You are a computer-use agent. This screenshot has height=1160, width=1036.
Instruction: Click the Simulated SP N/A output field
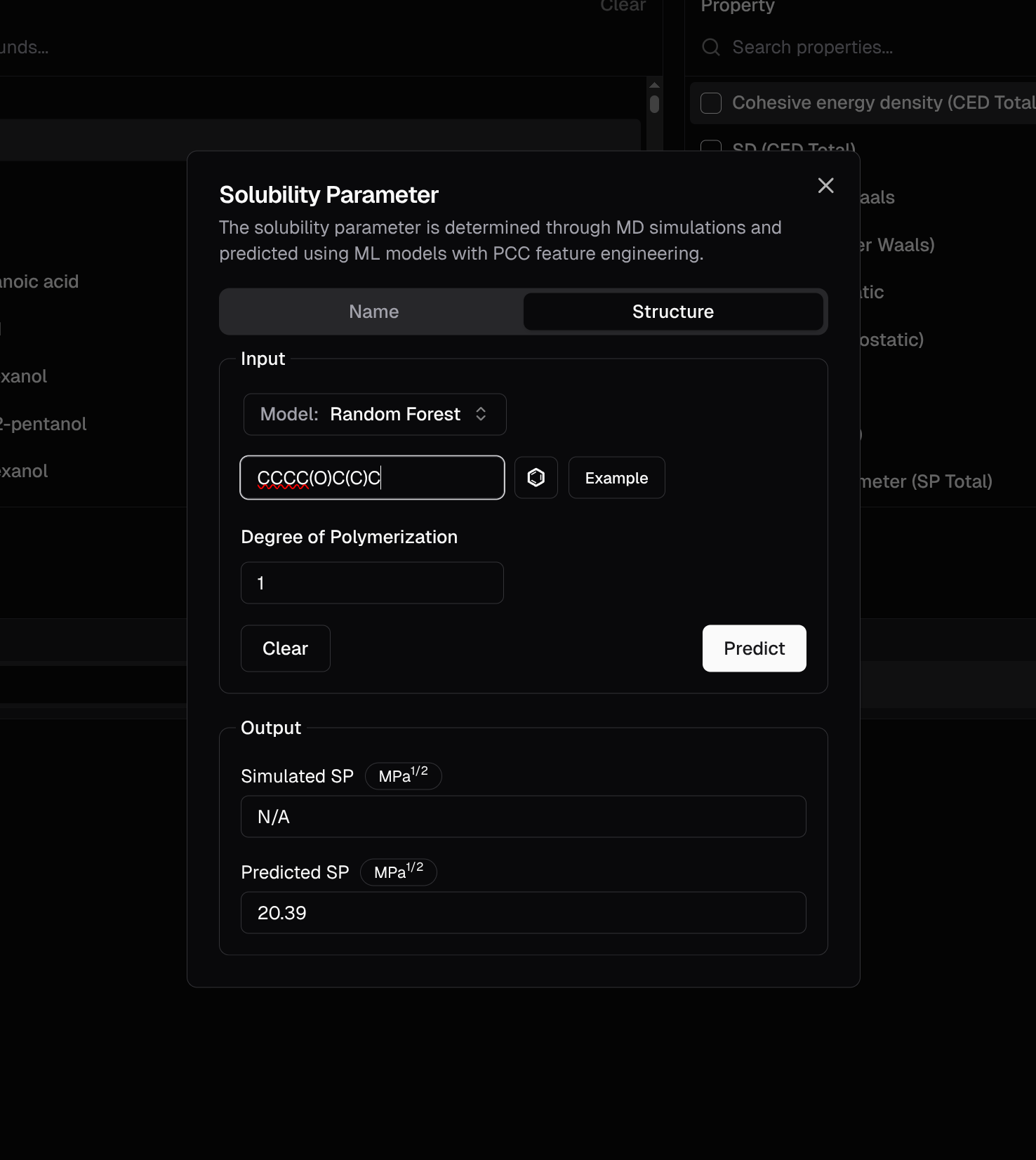523,817
